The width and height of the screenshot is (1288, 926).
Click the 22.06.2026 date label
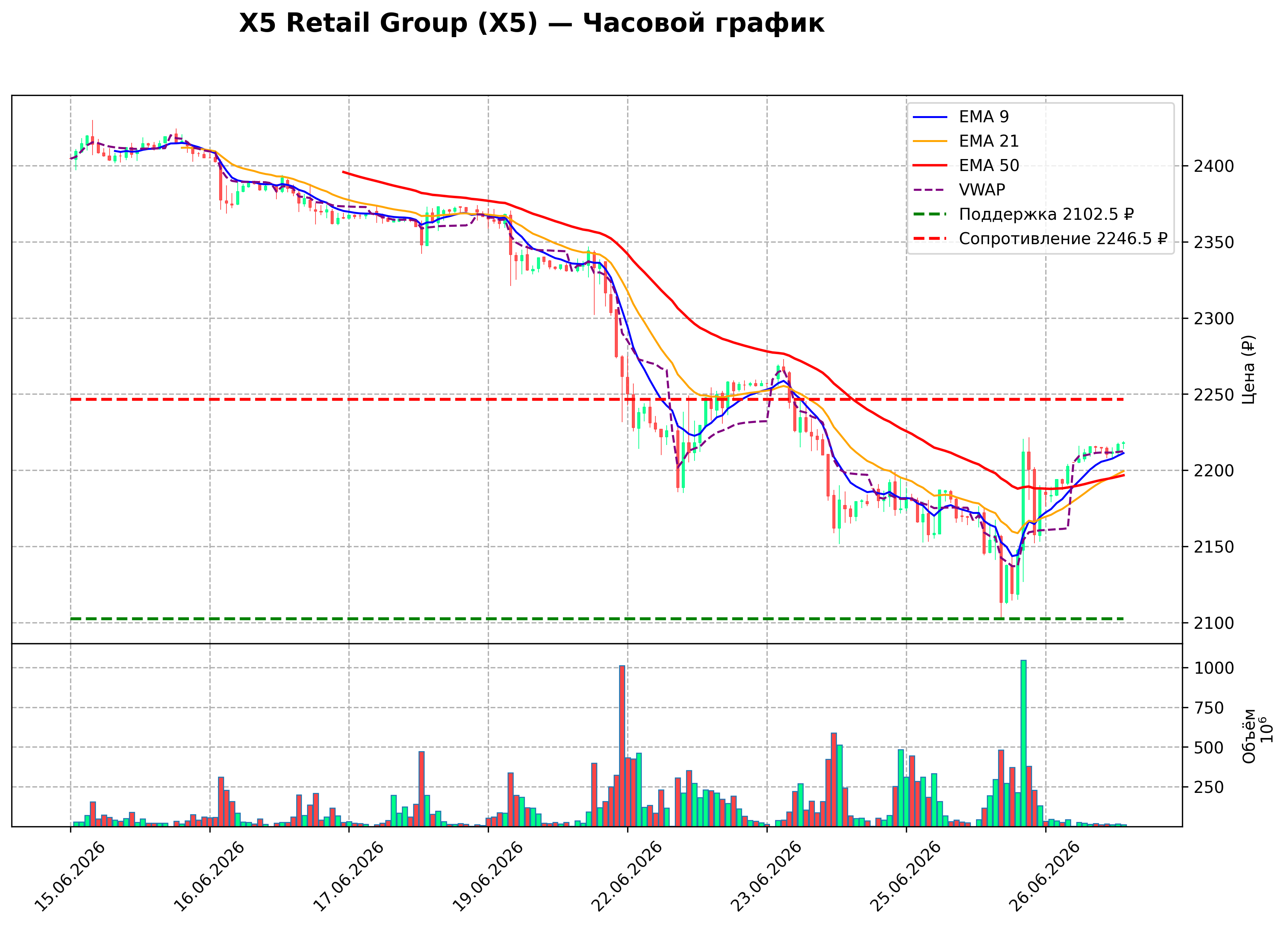(627, 876)
